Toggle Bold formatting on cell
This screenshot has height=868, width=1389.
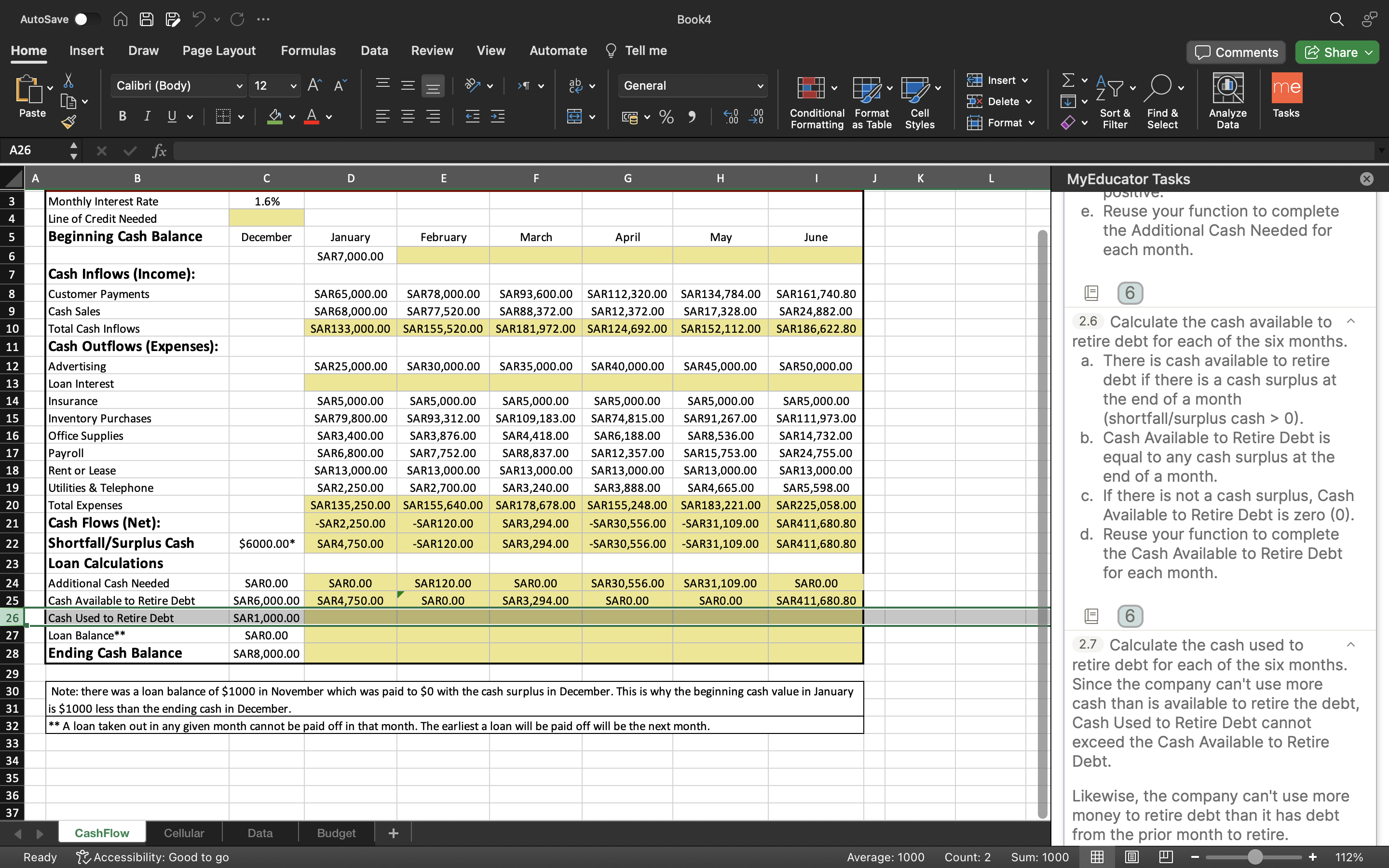coord(122,117)
